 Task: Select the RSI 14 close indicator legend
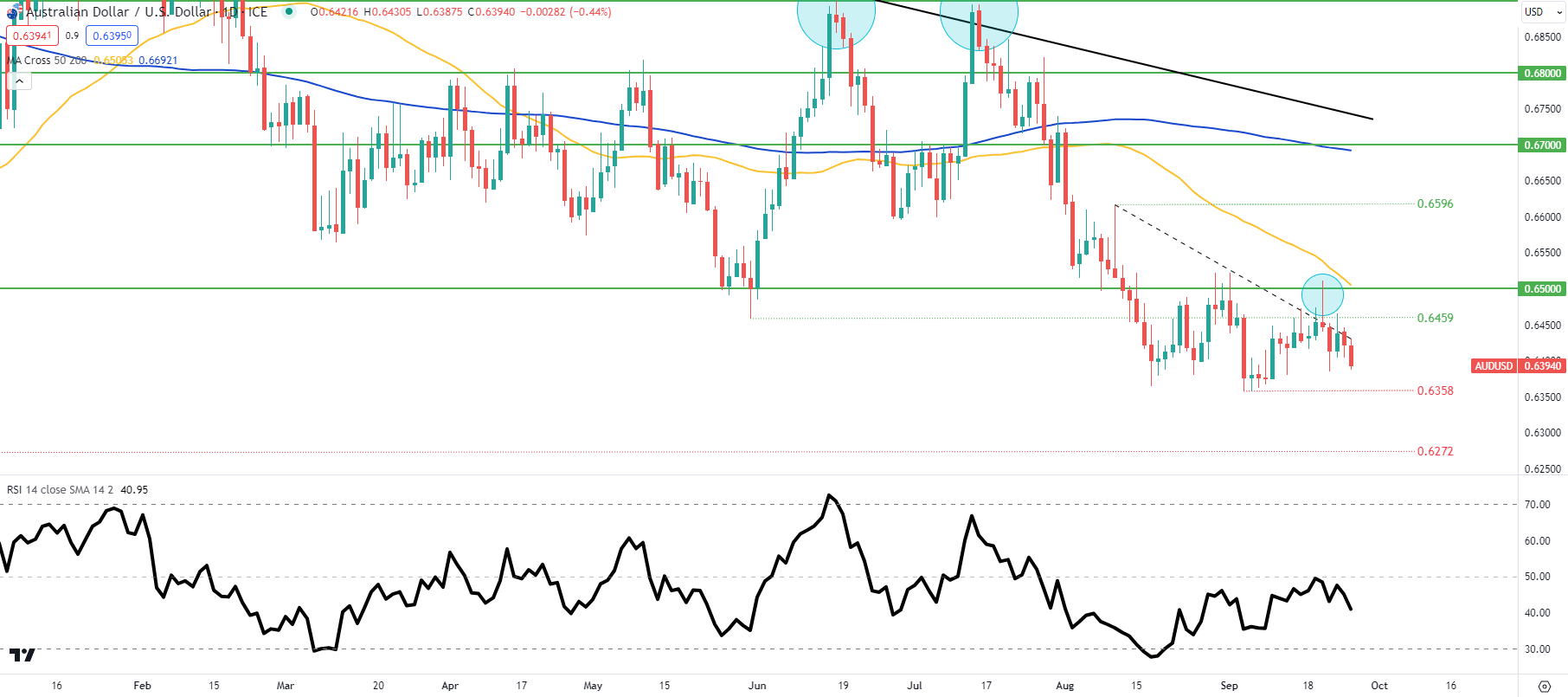pyautogui.click(x=60, y=490)
